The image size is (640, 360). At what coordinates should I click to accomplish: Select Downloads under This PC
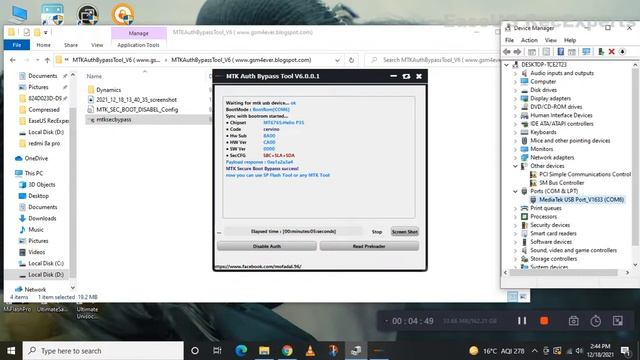pyautogui.click(x=42, y=218)
